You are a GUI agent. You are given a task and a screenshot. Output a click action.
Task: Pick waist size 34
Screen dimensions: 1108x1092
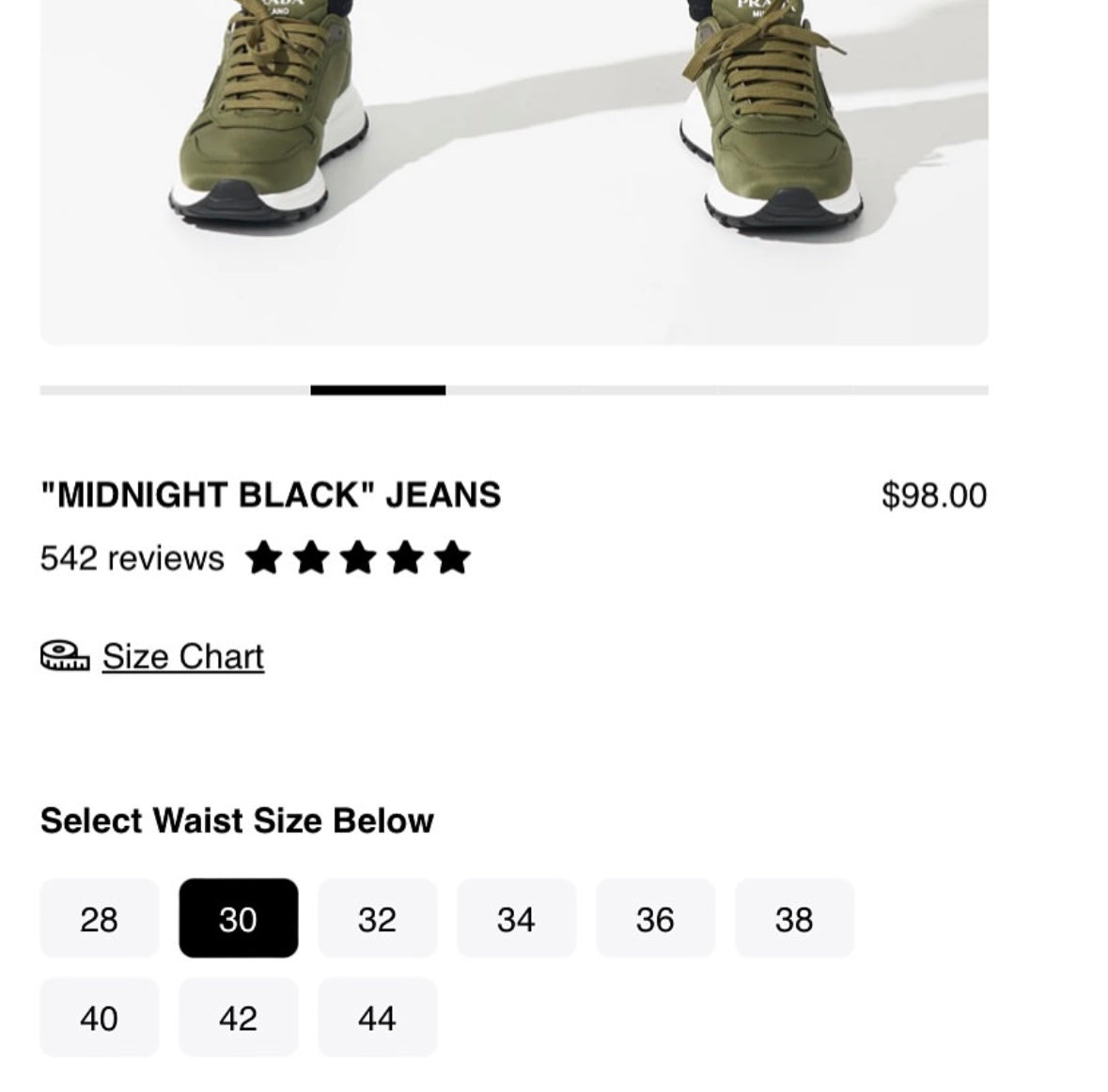point(516,919)
